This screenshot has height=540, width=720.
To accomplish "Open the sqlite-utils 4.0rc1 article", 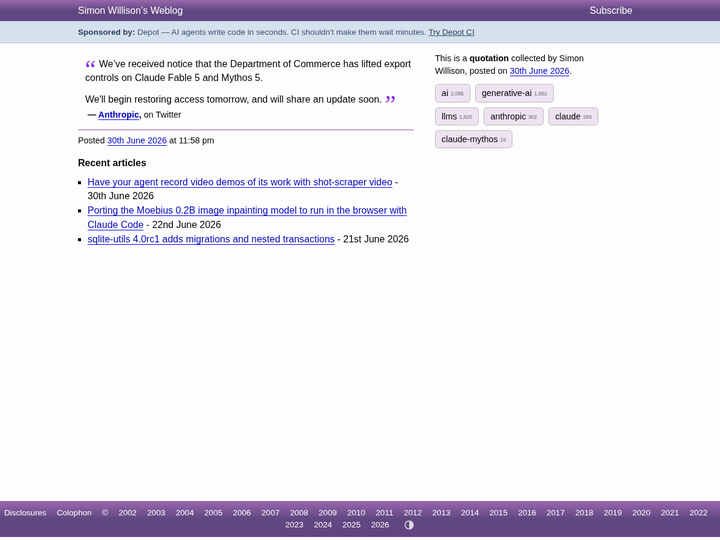I will (x=211, y=239).
